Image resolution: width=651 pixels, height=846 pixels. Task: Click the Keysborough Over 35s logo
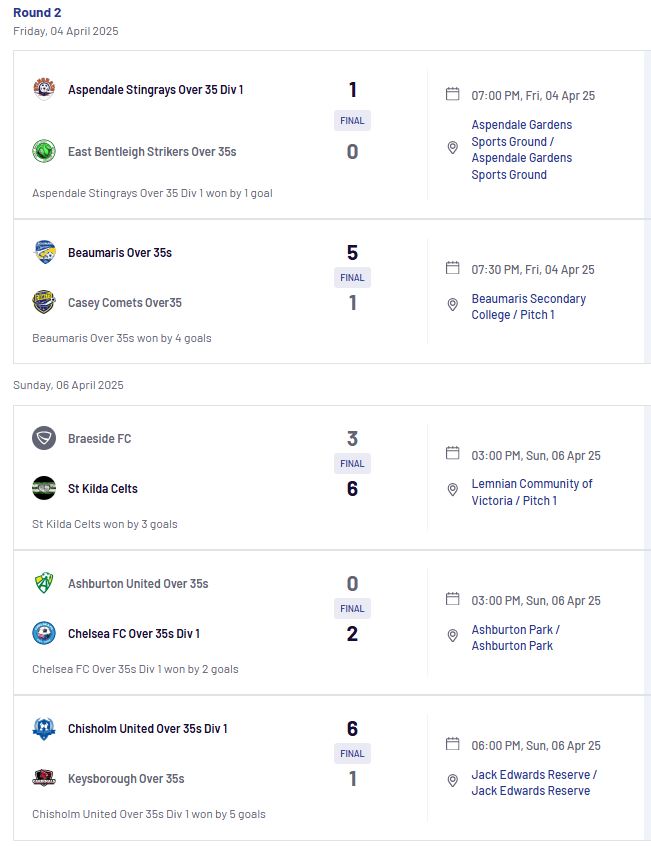(44, 779)
